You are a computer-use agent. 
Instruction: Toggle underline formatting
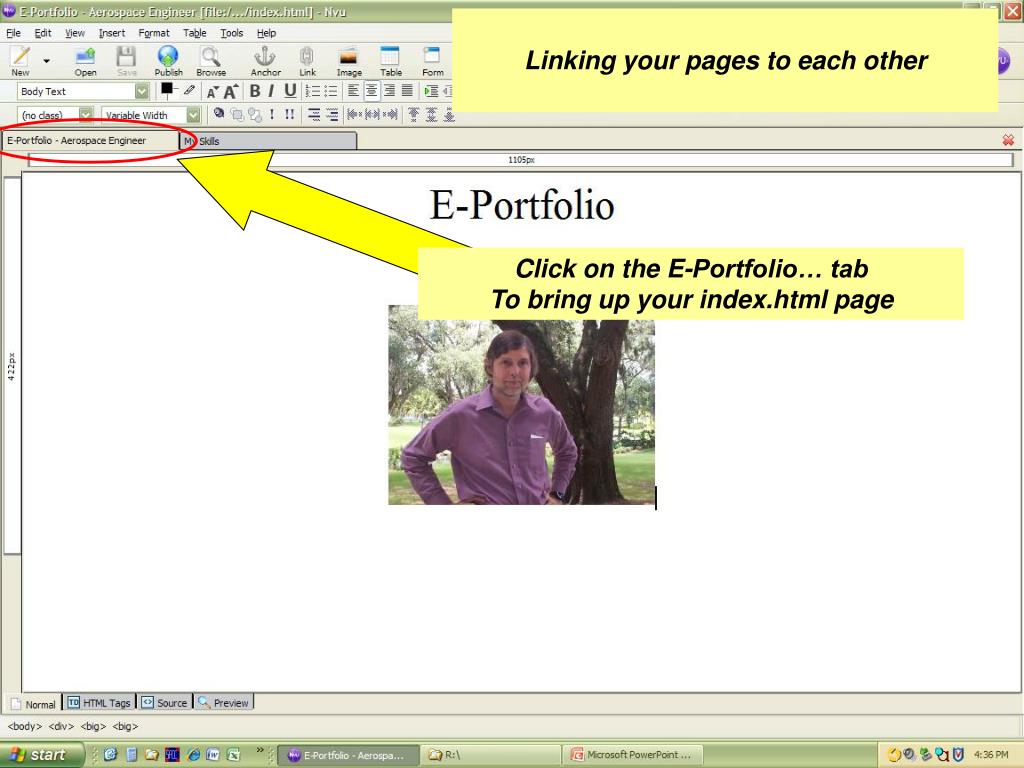click(290, 91)
